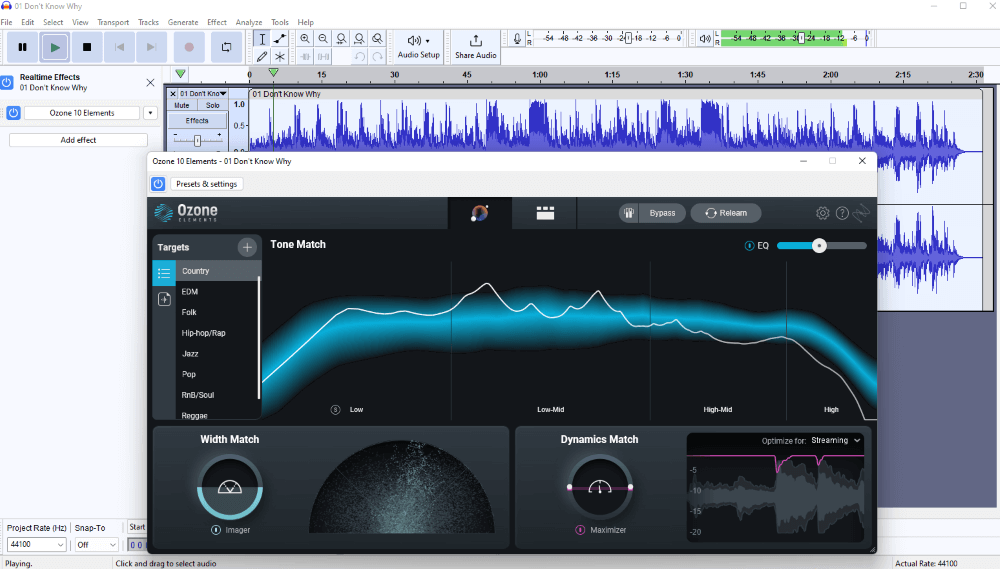Viewport: 1000px width, 569px height.
Task: Click the Add effect button
Action: [78, 140]
